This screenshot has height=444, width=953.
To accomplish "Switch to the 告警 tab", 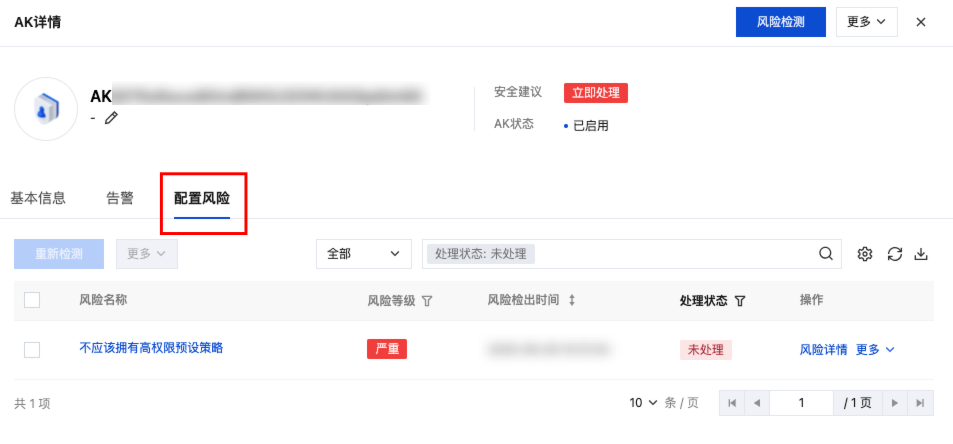I will pos(120,198).
